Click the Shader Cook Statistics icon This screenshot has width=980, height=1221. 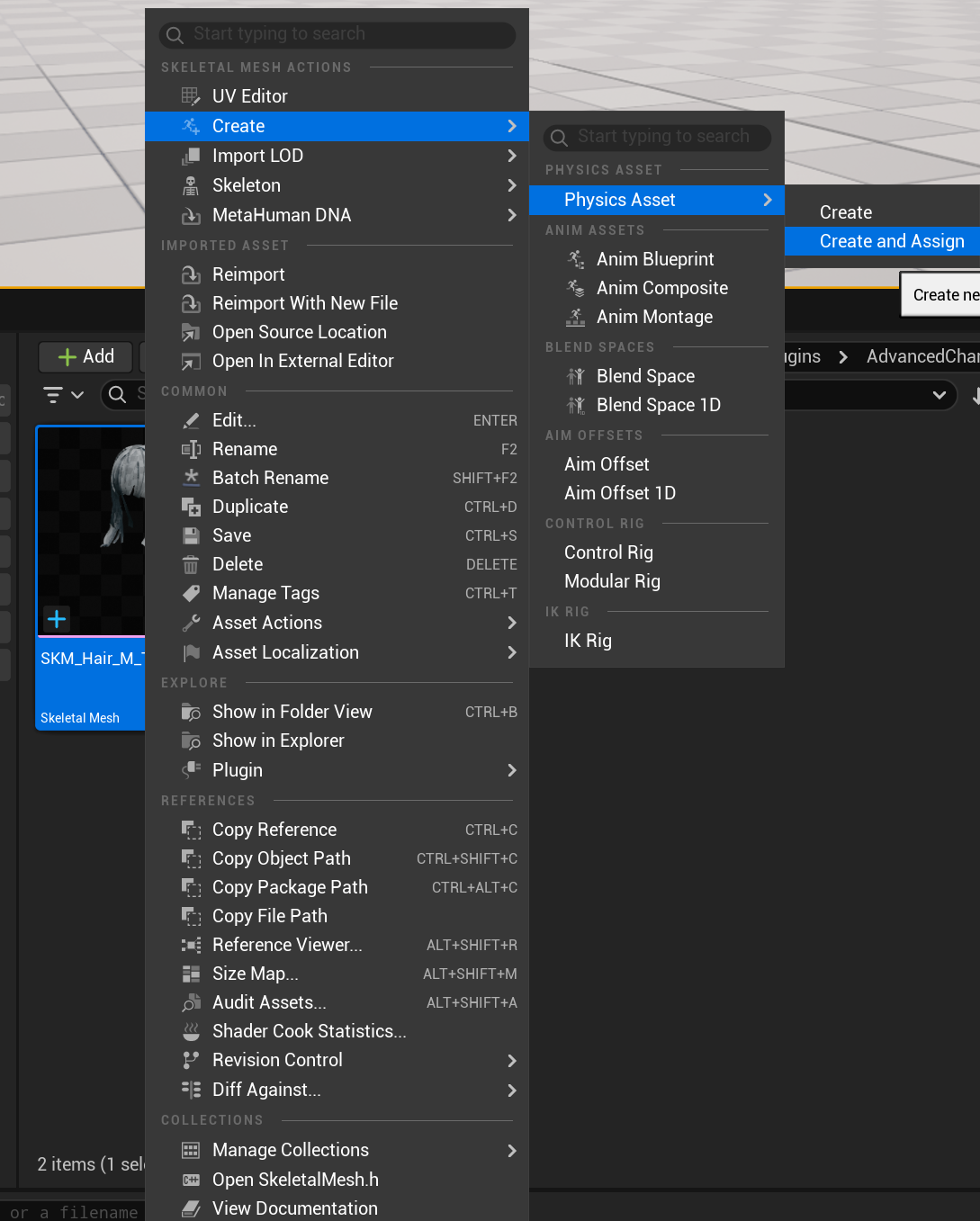pyautogui.click(x=191, y=1031)
